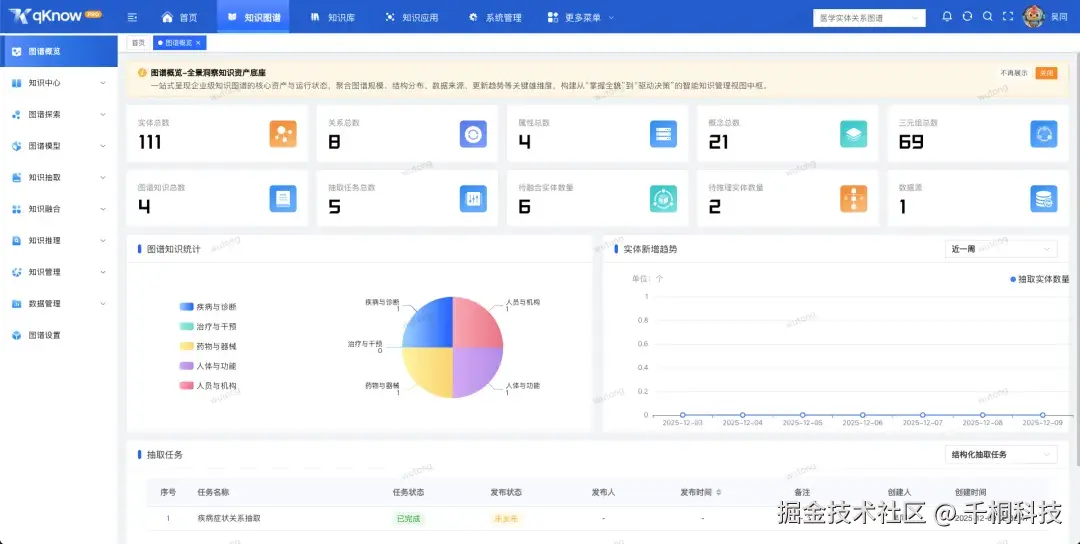The height and width of the screenshot is (544, 1080).
Task: Click the refresh icon in header
Action: coord(967,17)
